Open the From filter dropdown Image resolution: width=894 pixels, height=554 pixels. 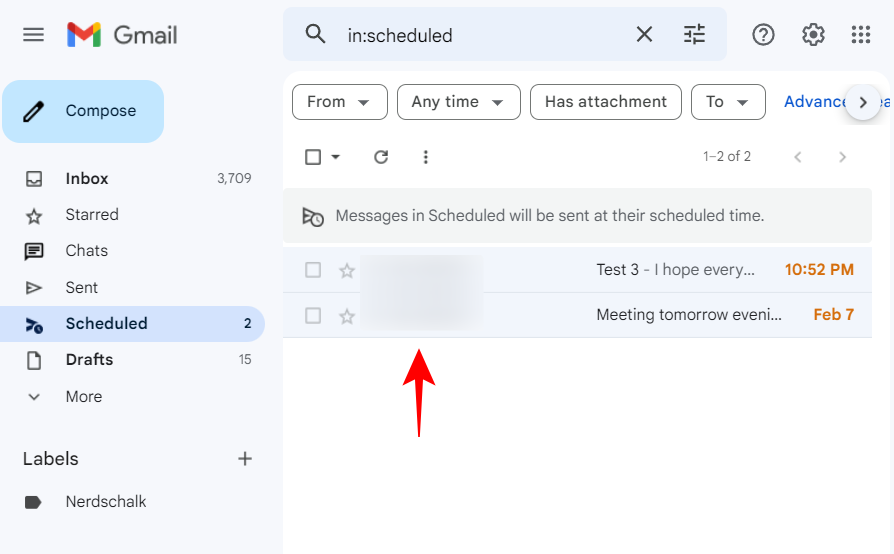pos(339,102)
